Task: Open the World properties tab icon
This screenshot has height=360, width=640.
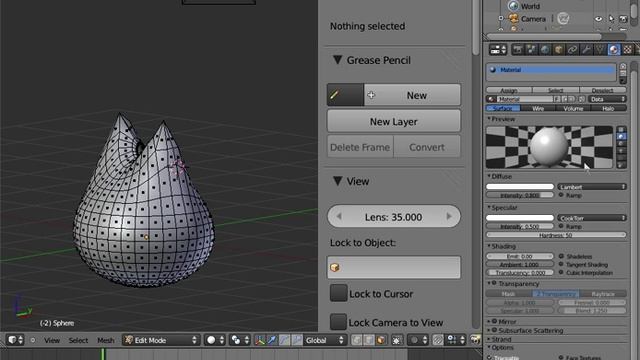Action: (x=545, y=50)
